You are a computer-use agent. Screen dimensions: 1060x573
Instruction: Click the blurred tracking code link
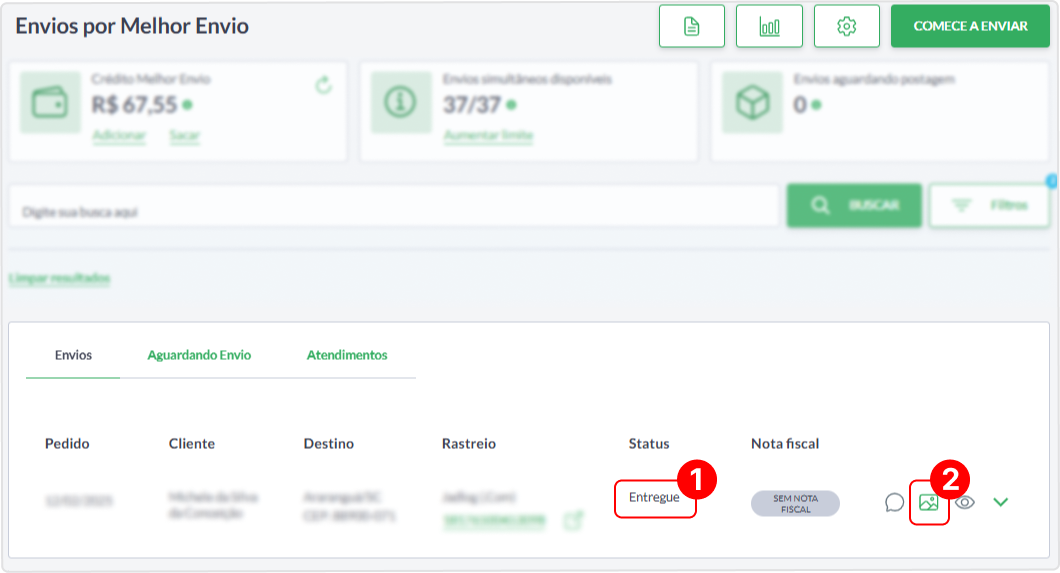(494, 521)
